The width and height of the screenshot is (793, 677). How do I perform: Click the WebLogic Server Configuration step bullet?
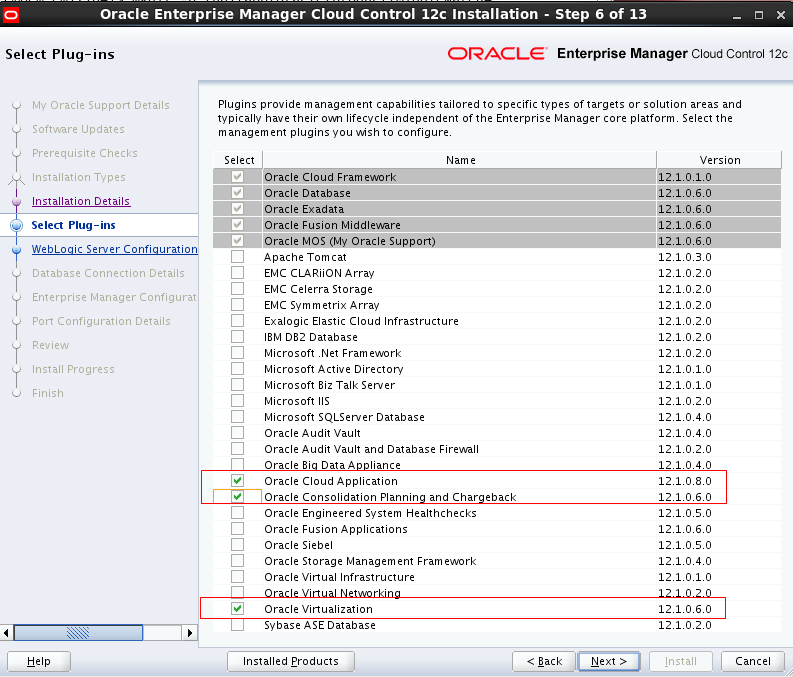coord(17,249)
